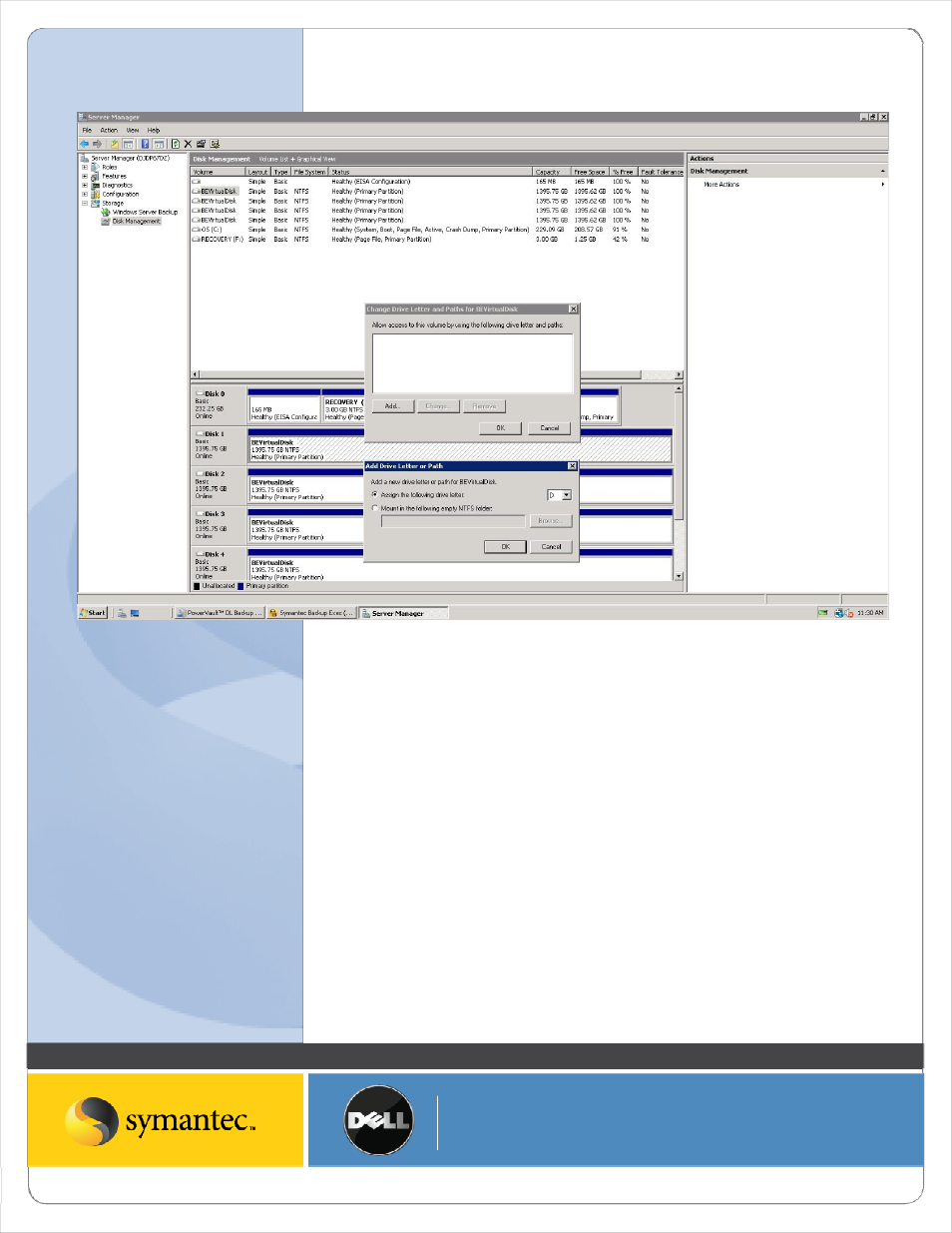Select Assign the following drive letter radio
The width and height of the screenshot is (952, 1233).
point(375,494)
